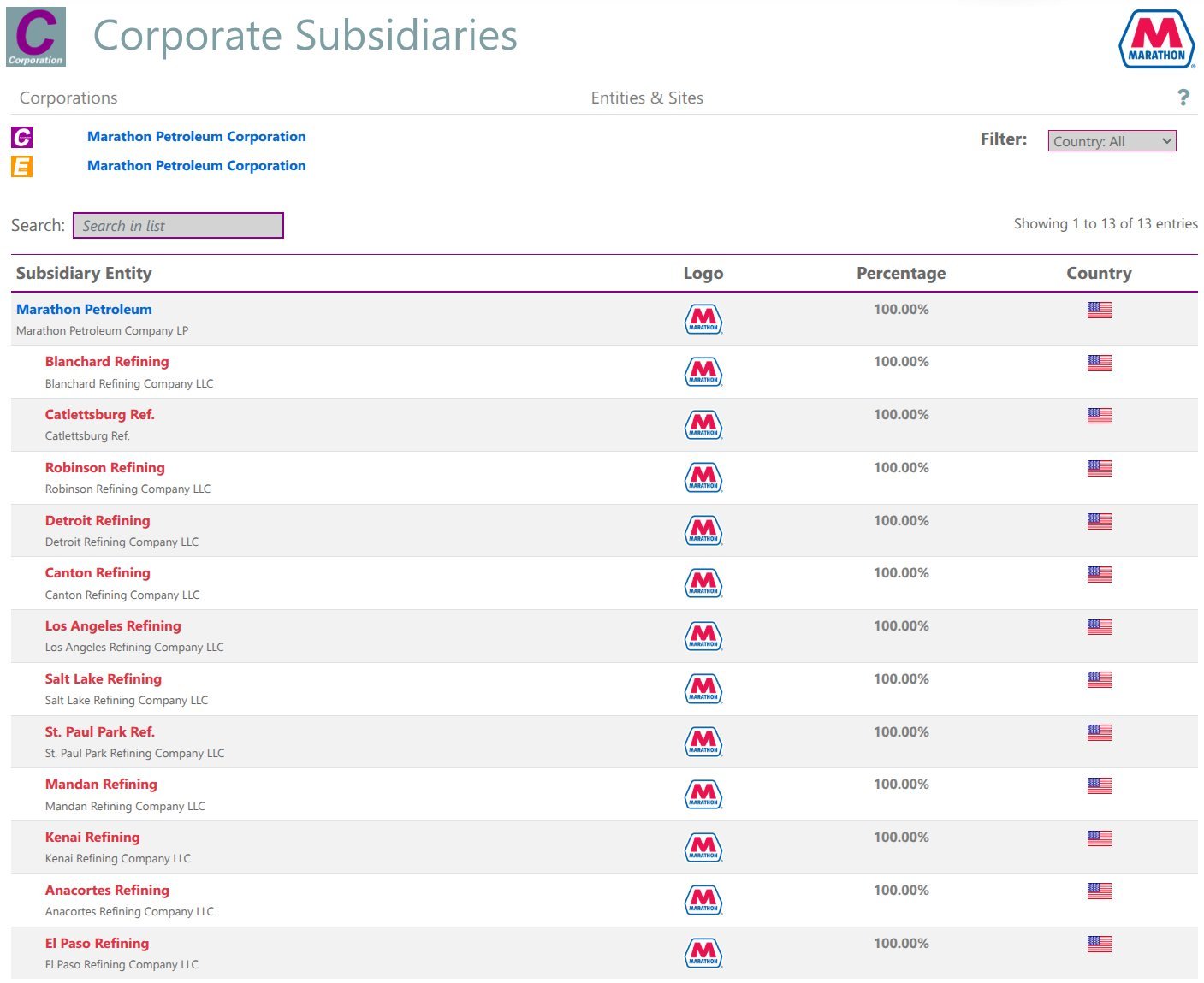Focus the Search in list field
Image resolution: width=1204 pixels, height=983 pixels.
point(178,226)
